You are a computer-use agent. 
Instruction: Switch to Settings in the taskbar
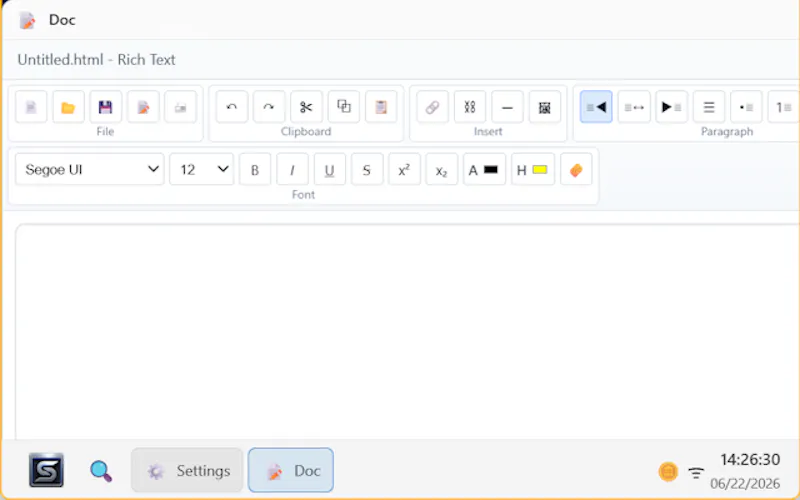187,470
